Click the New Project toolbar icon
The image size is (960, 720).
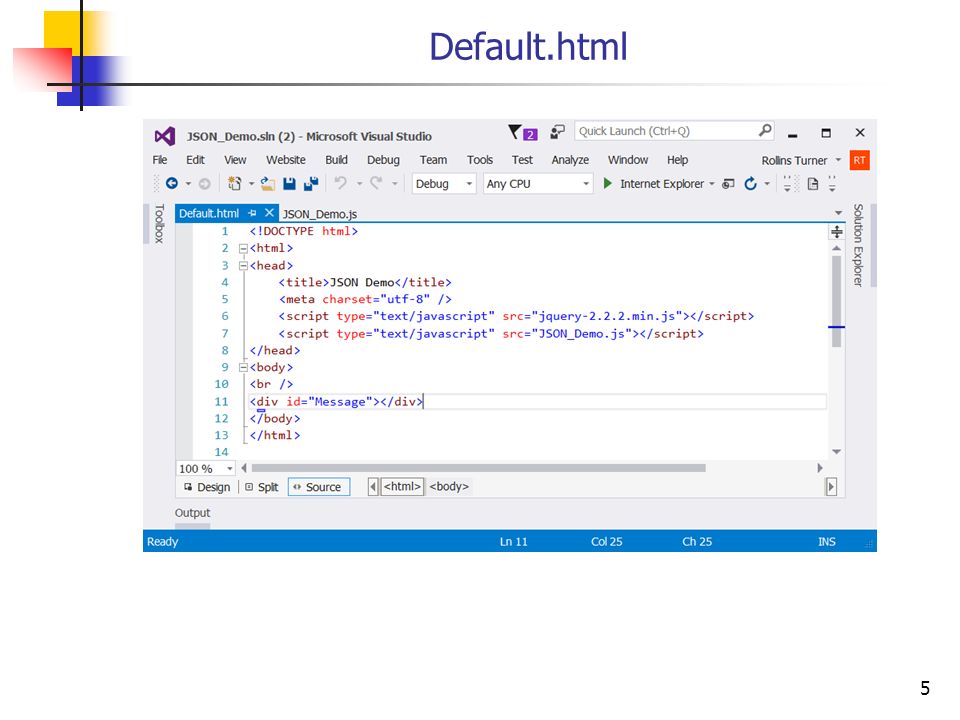(x=234, y=183)
